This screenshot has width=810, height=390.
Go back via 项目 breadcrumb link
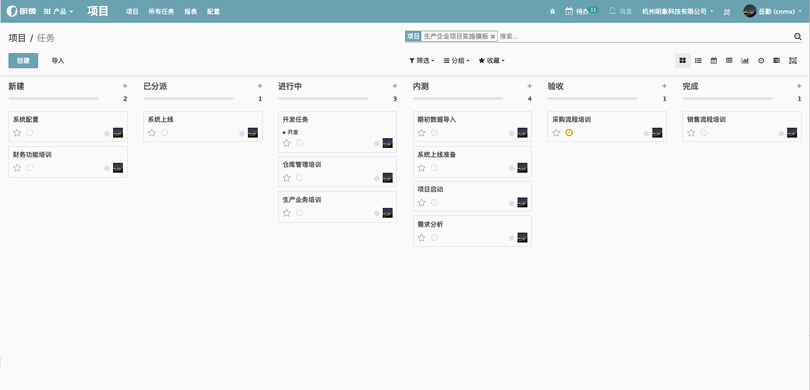click(x=17, y=38)
